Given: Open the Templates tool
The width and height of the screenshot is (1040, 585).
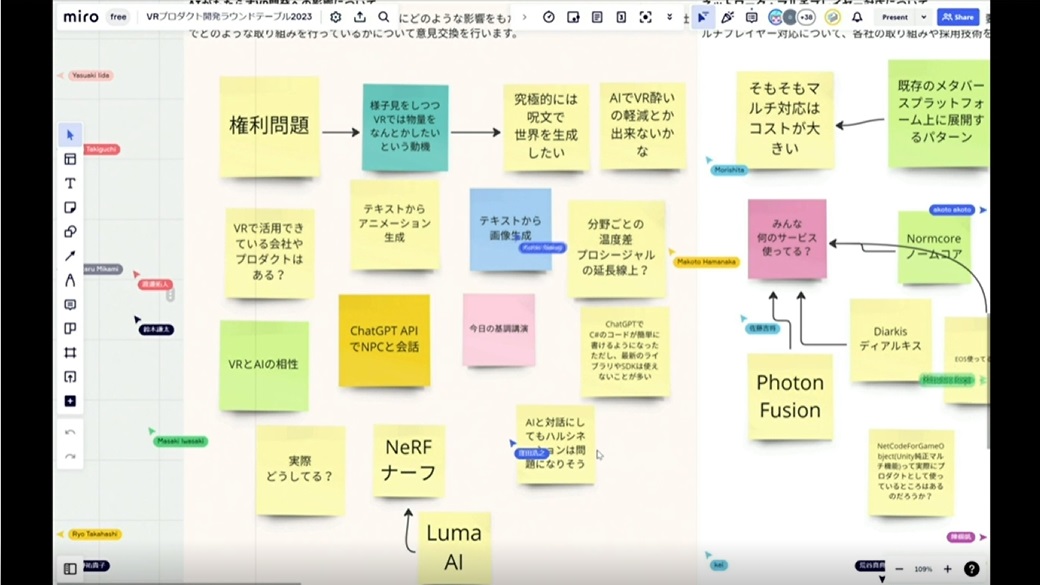Looking at the screenshot, I should 70,159.
